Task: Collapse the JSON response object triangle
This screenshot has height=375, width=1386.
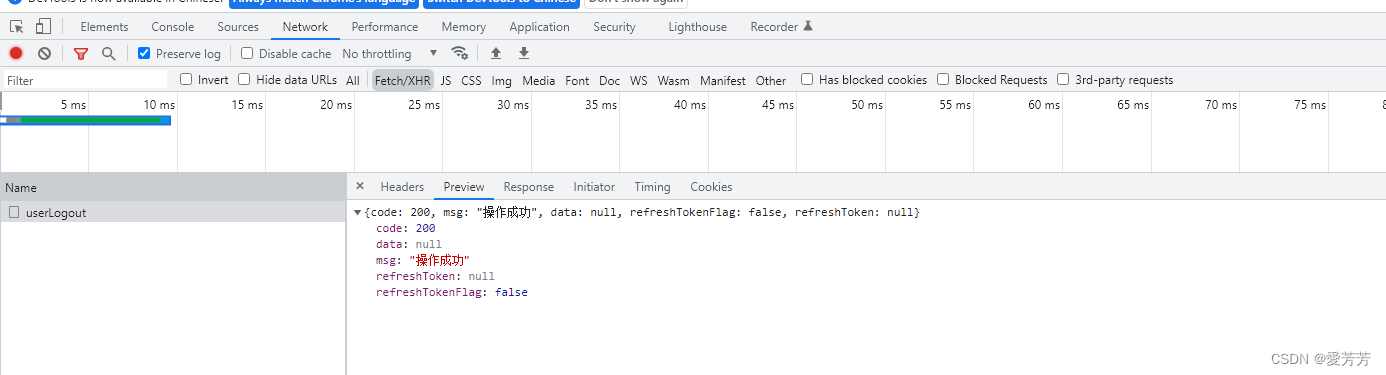Action: coord(358,213)
